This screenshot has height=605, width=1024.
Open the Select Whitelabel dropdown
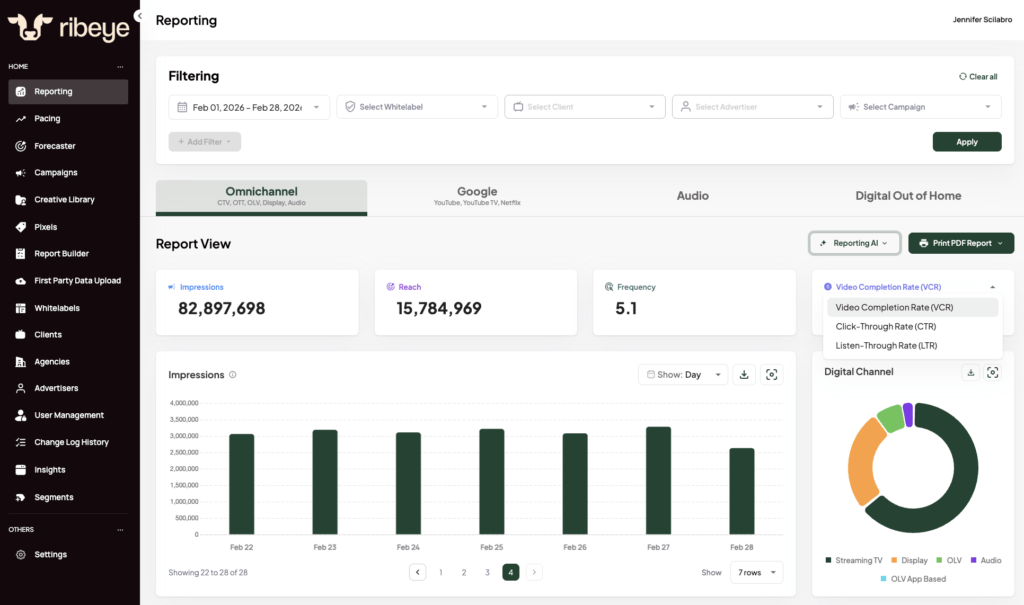click(x=417, y=107)
